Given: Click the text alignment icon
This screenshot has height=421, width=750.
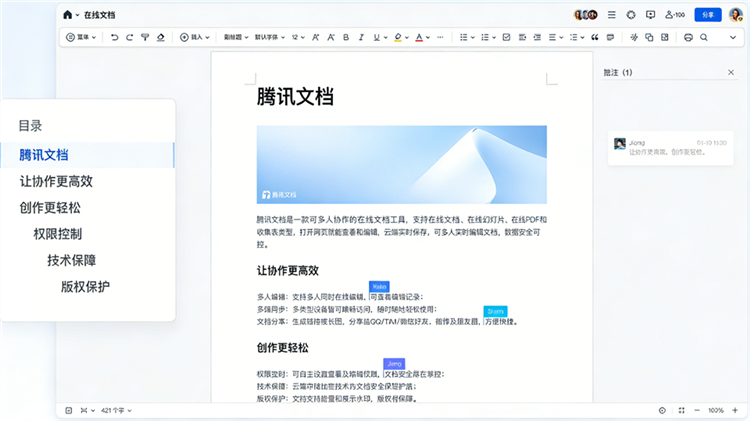Looking at the screenshot, I should 552,37.
